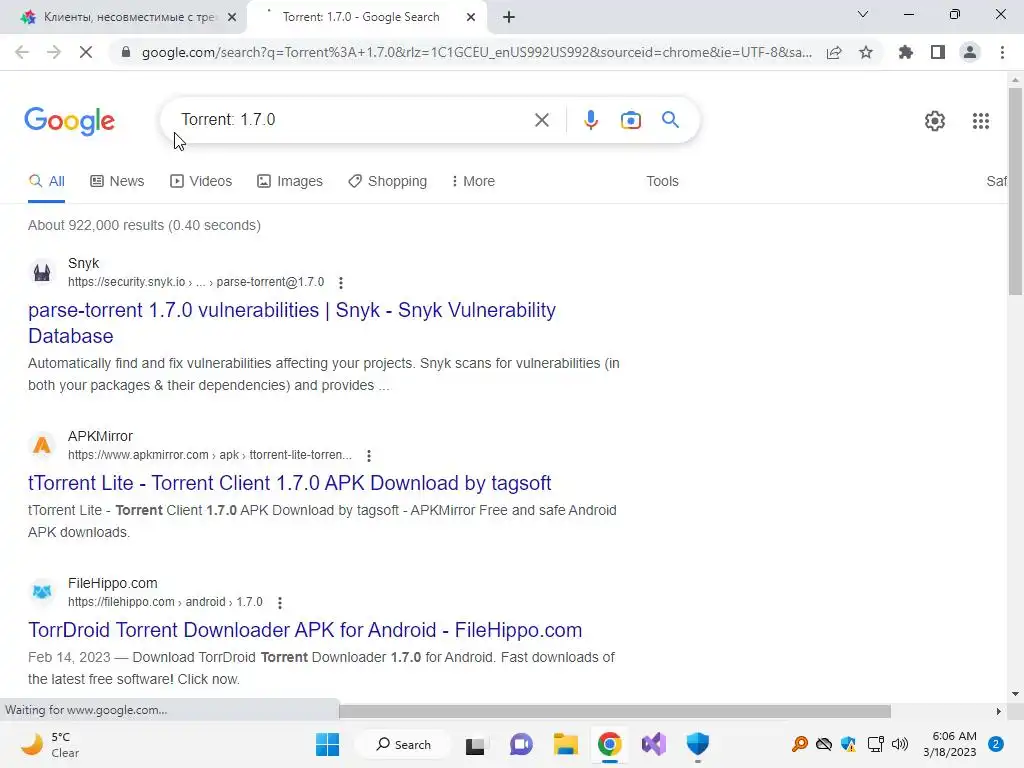Open Chat app on taskbar
The height and width of the screenshot is (768, 1024).
(x=520, y=744)
